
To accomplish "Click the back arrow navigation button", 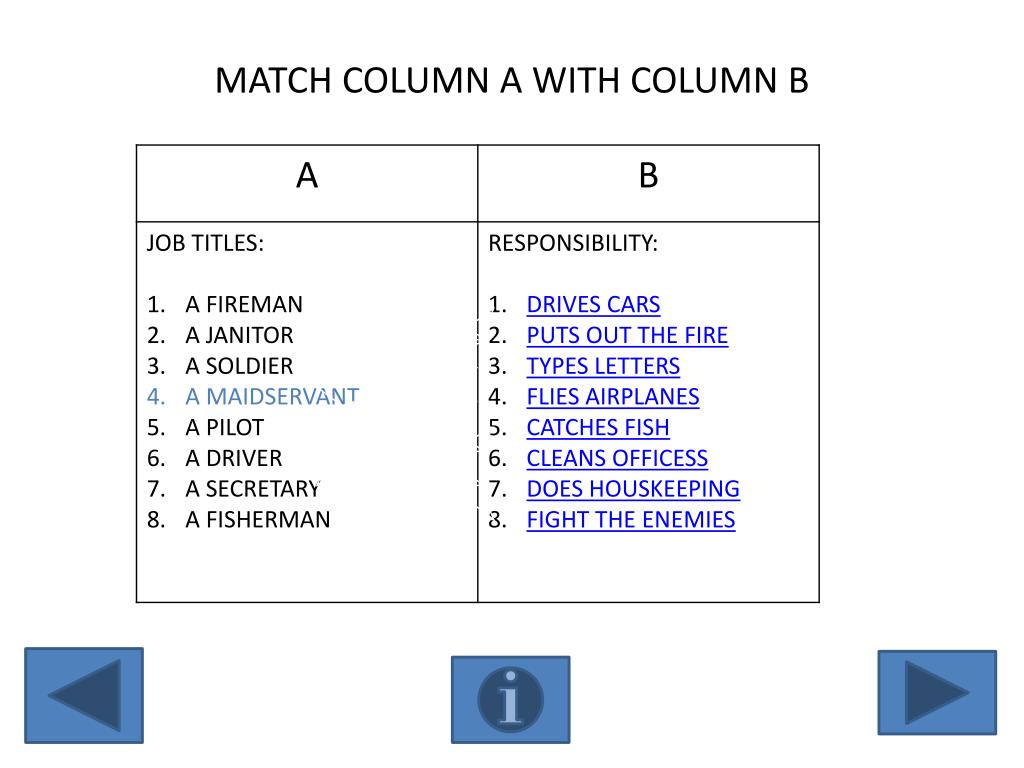I will [84, 696].
